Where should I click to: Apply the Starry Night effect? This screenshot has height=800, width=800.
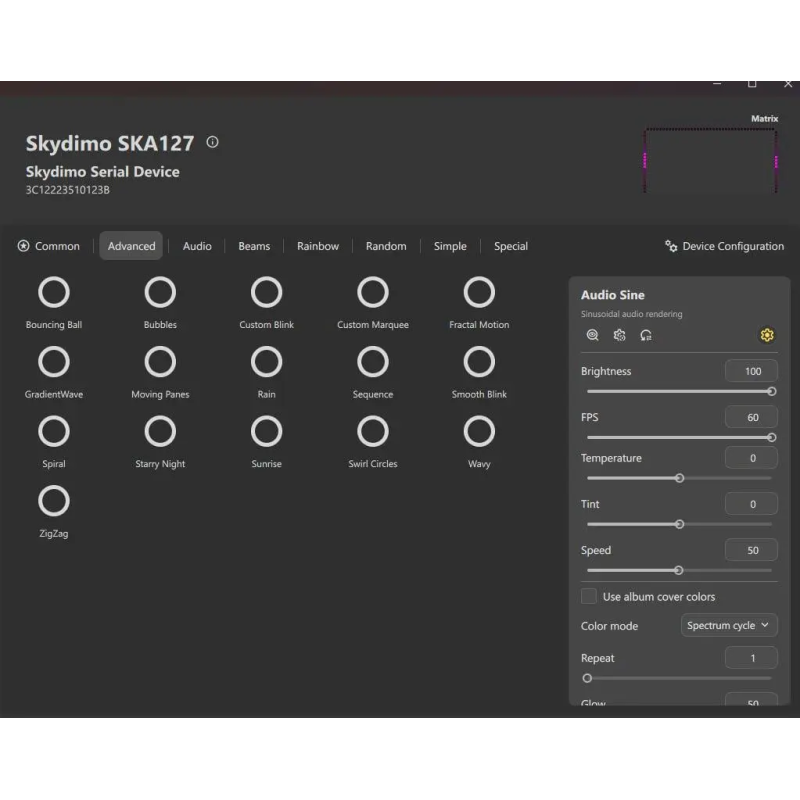coord(160,432)
